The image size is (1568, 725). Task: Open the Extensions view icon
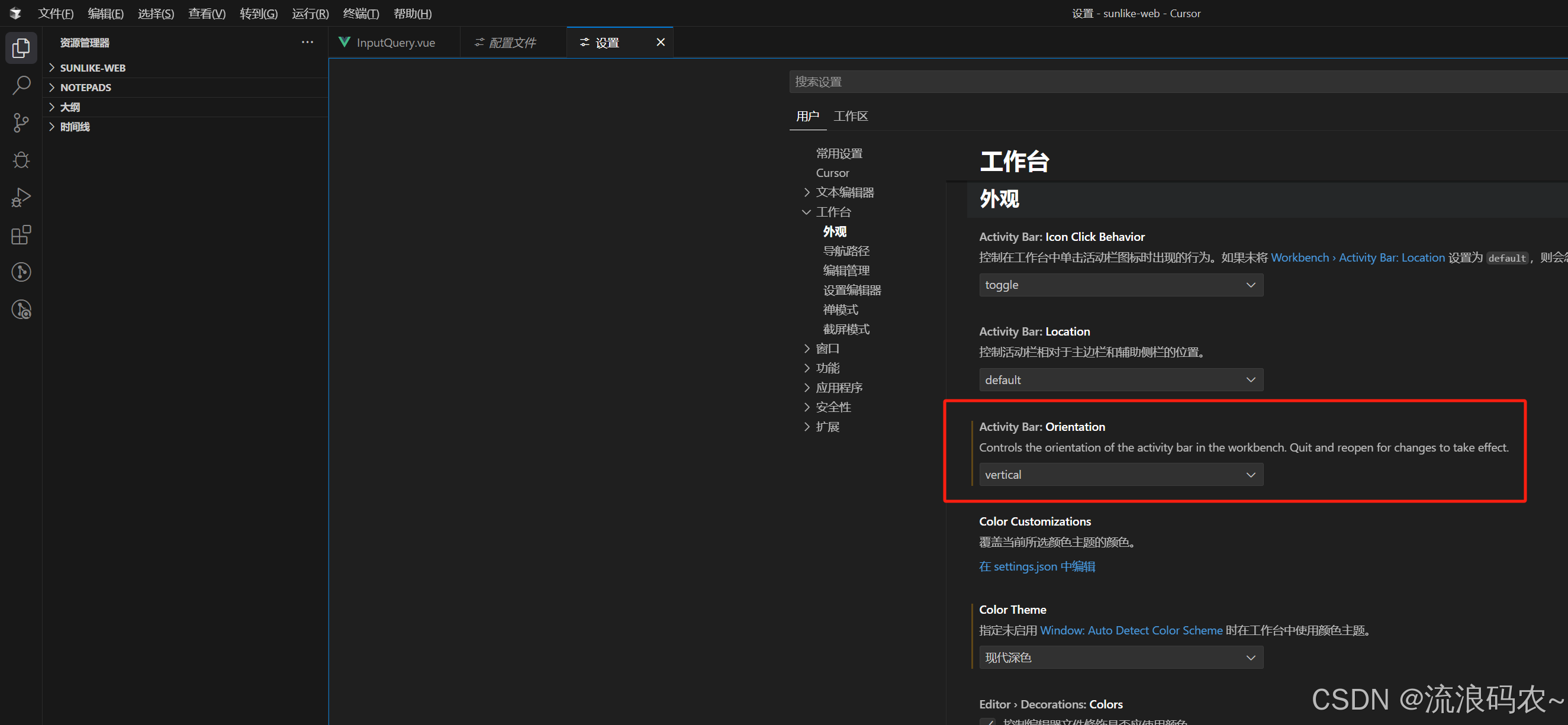pyautogui.click(x=21, y=235)
